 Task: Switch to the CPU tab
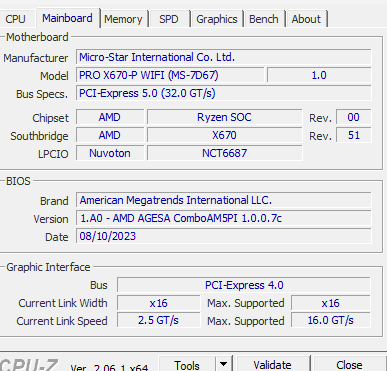point(16,19)
